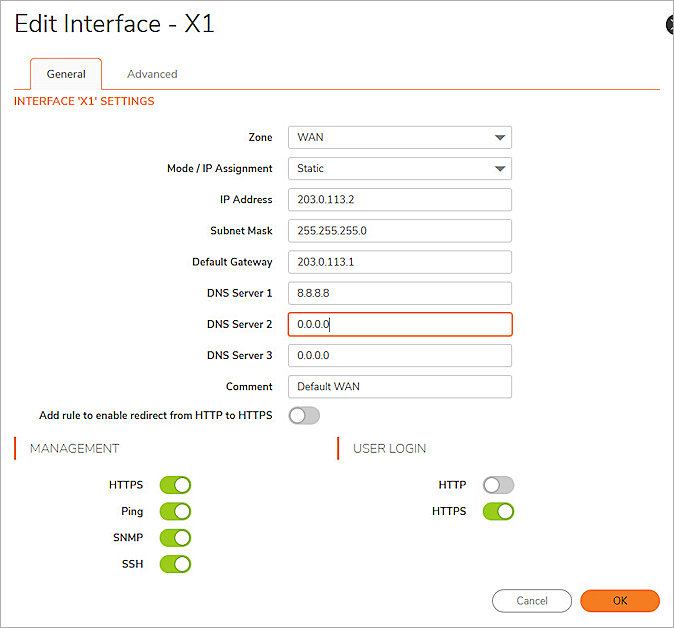The image size is (674, 628).
Task: Toggle off SSH management
Action: (175, 564)
